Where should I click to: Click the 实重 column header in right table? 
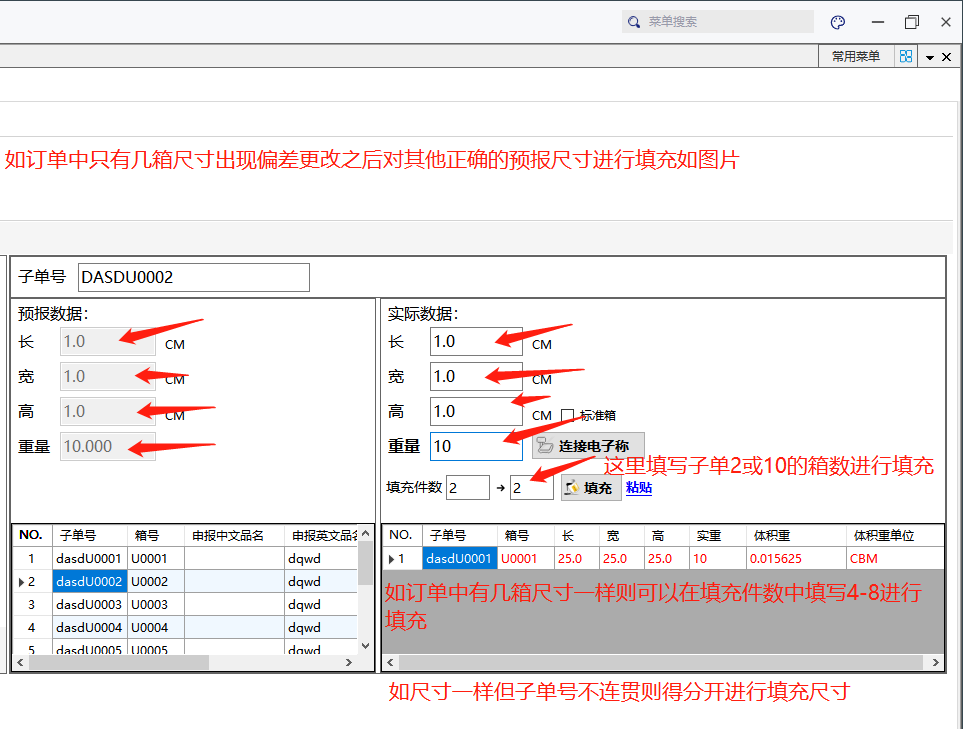click(718, 535)
